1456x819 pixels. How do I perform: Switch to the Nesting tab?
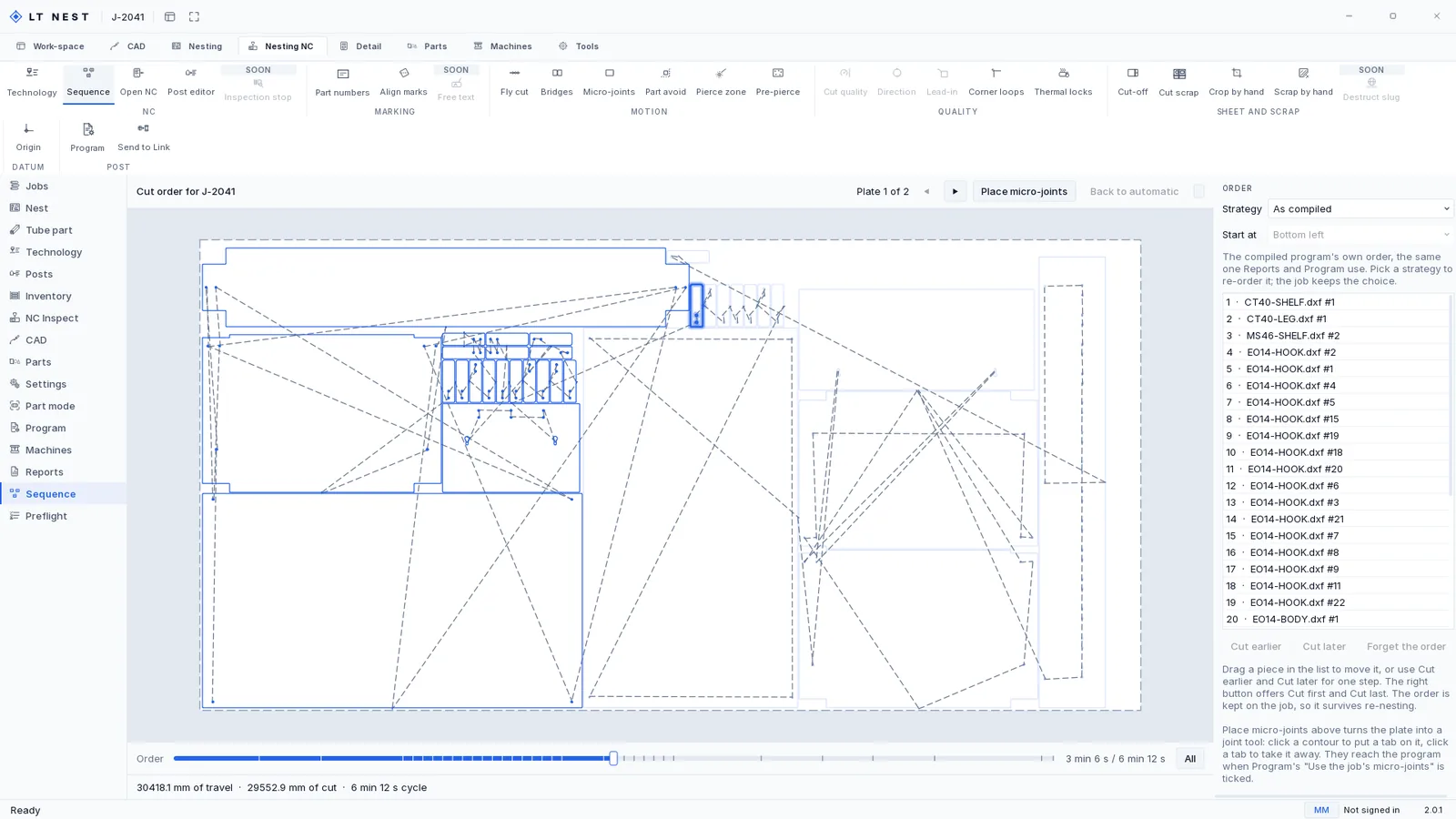tap(197, 46)
